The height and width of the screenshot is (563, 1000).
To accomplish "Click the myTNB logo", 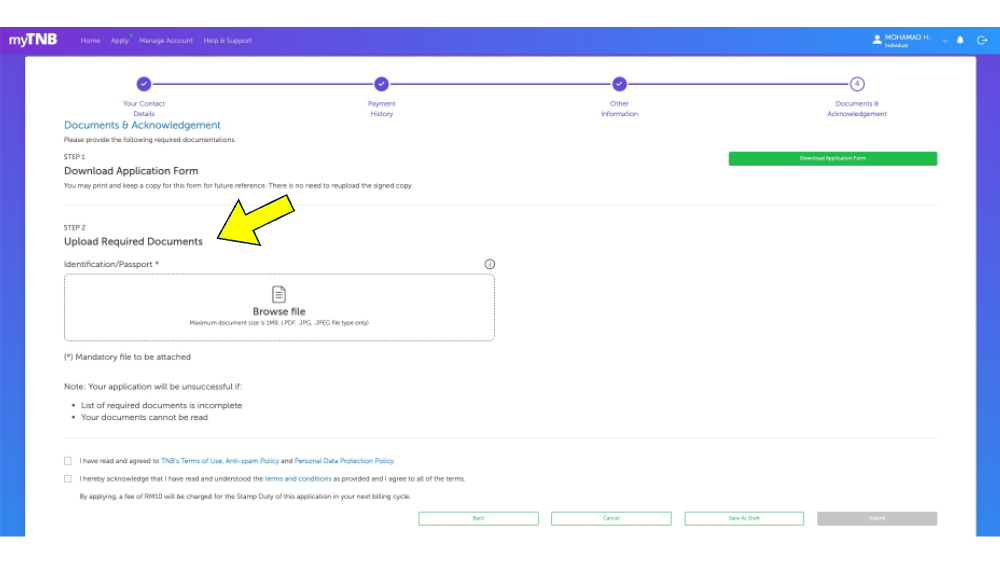I will click(33, 40).
